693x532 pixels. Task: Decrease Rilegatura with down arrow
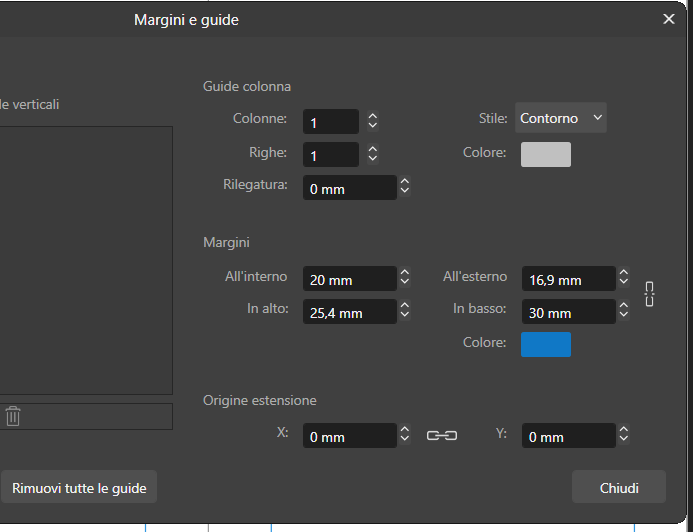(404, 192)
